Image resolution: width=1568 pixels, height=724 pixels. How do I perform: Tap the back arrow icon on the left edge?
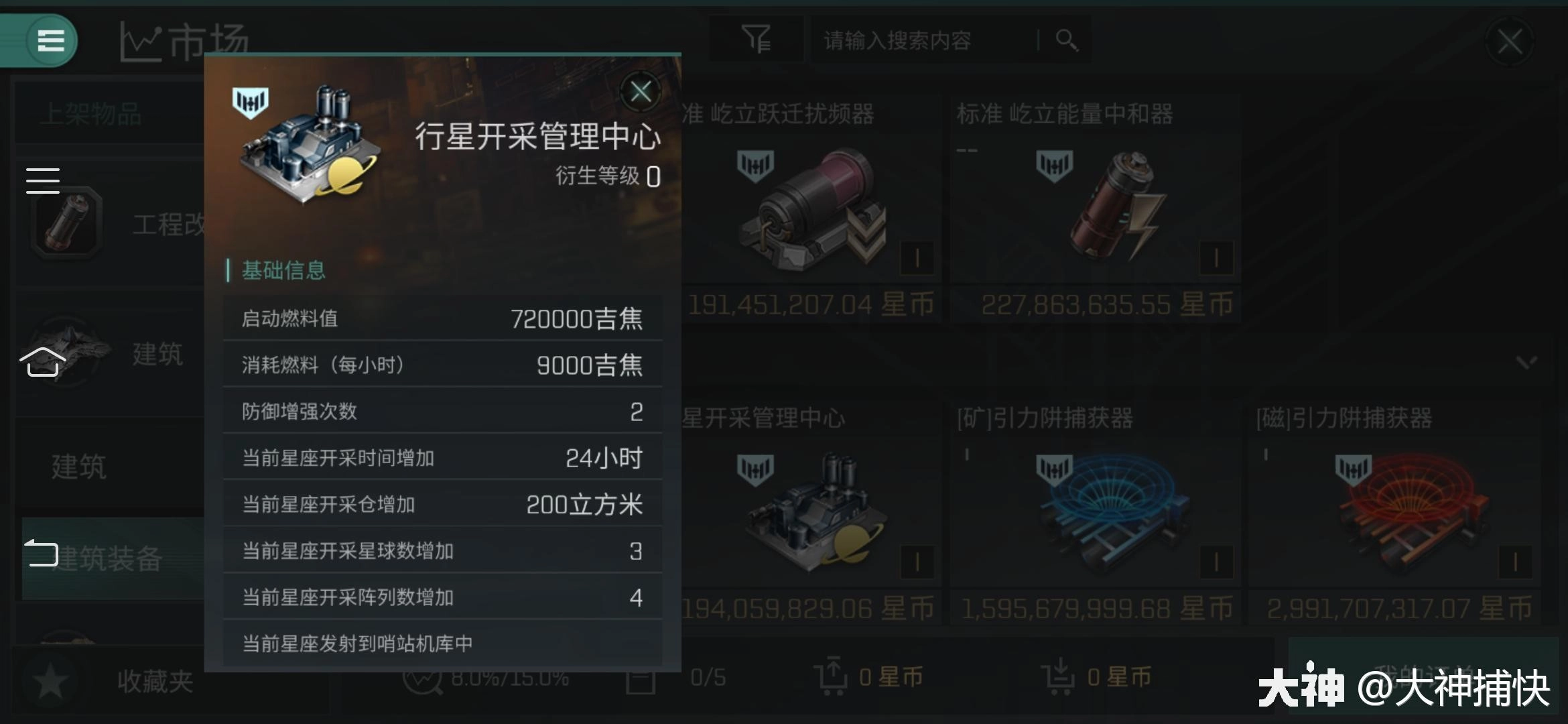point(42,553)
